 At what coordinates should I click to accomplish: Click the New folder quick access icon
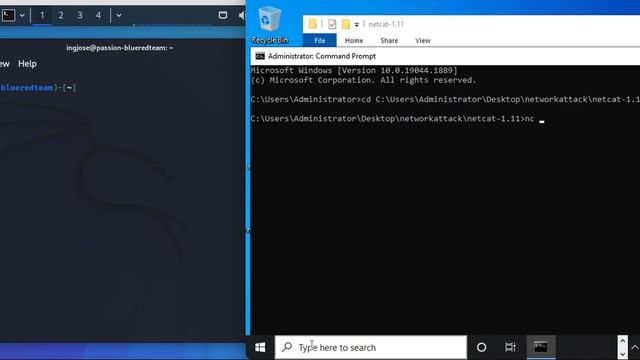click(346, 24)
